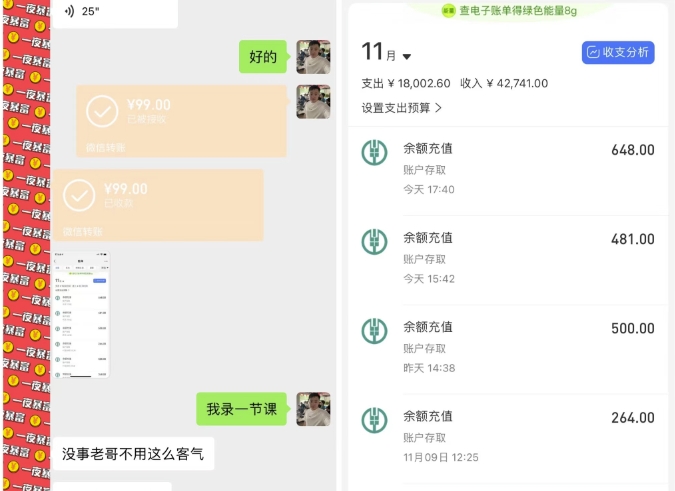This screenshot has width=675, height=491.
Task: Open the sender avatar next to 好的
Action: point(313,57)
